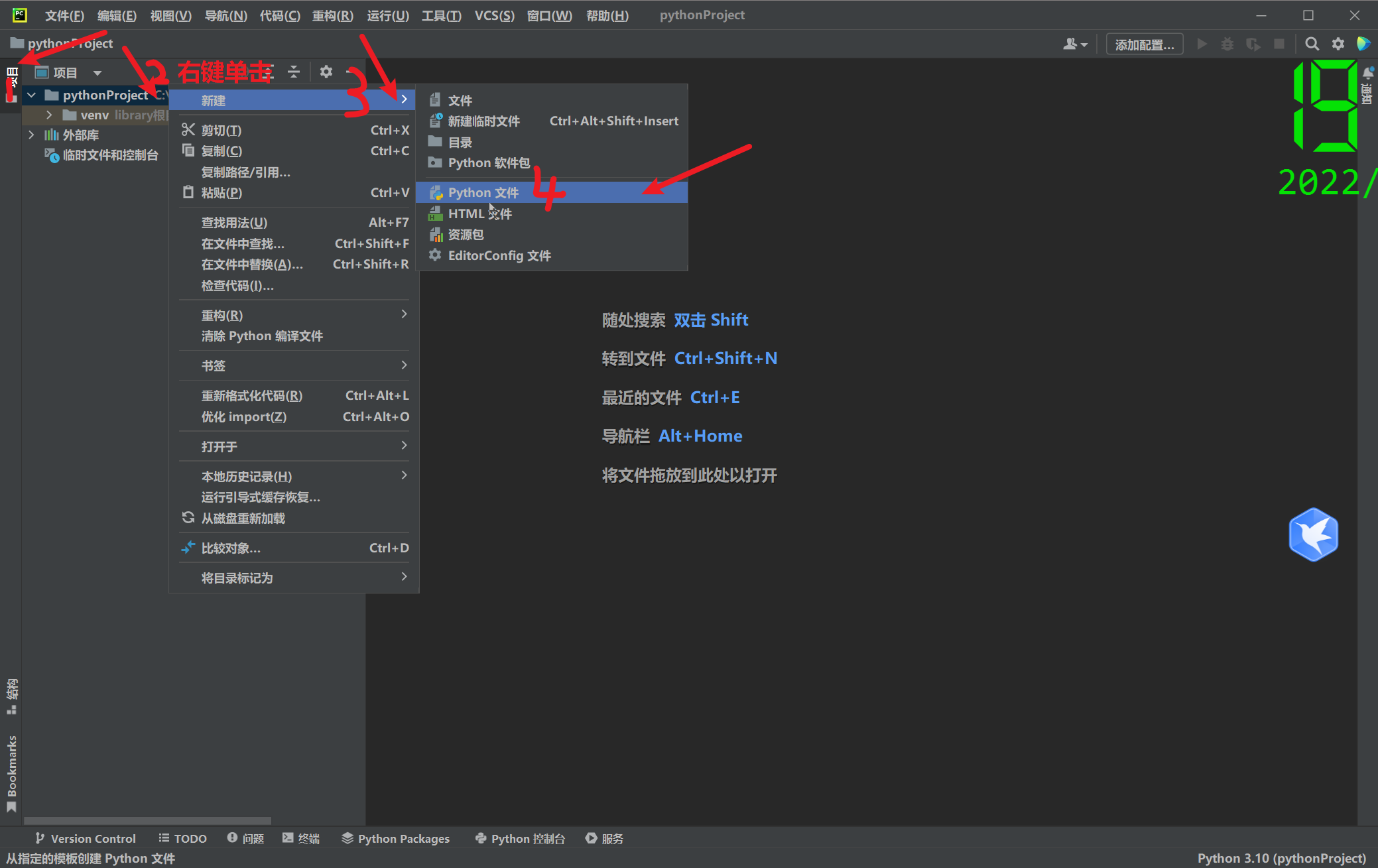
Task: Click the project panel options gear icon
Action: click(326, 72)
